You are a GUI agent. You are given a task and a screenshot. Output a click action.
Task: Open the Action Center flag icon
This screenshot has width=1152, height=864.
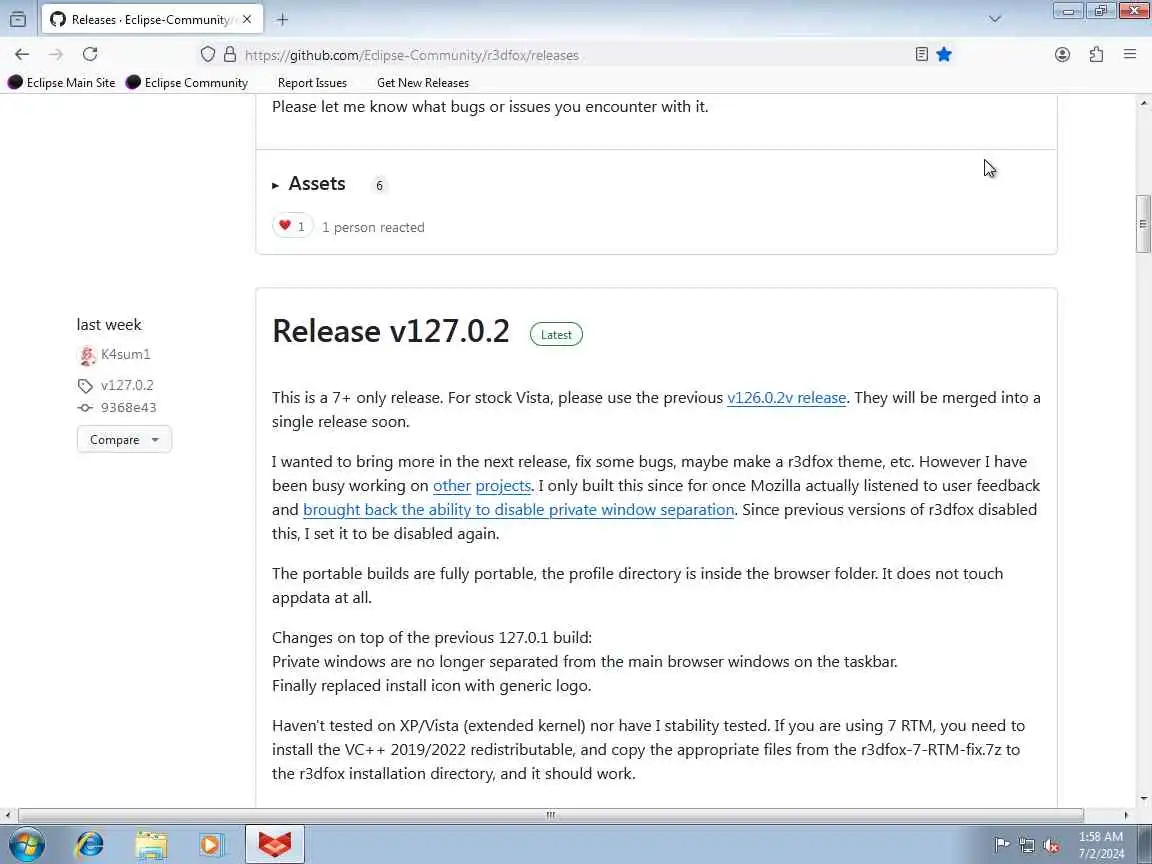pyautogui.click(x=1001, y=845)
